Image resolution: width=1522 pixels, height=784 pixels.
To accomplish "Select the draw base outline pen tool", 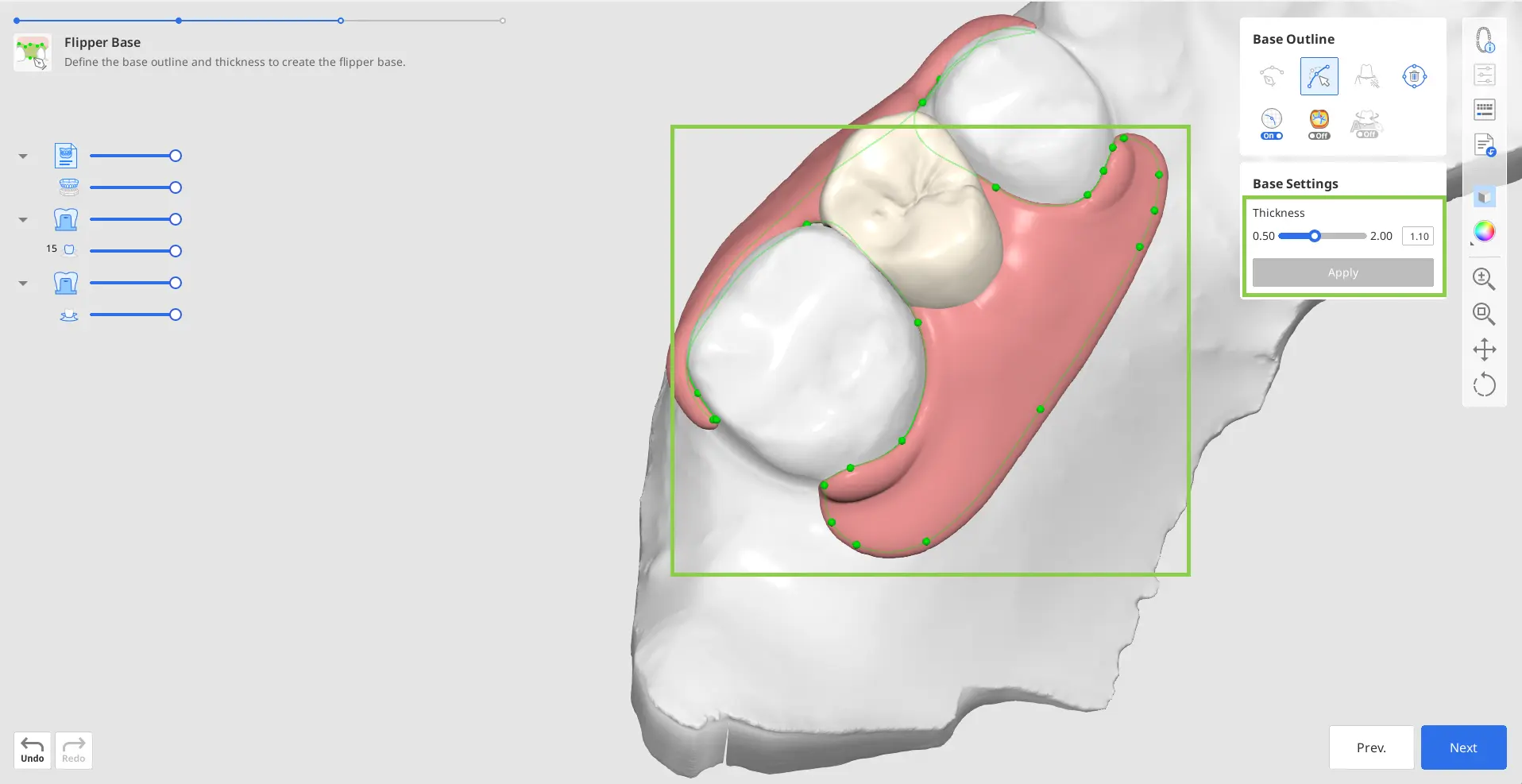I will [1271, 76].
